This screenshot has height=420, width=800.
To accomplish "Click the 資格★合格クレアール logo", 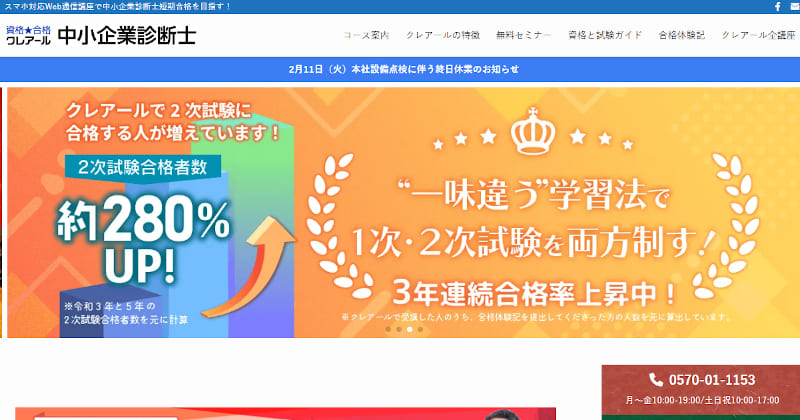I will point(29,35).
